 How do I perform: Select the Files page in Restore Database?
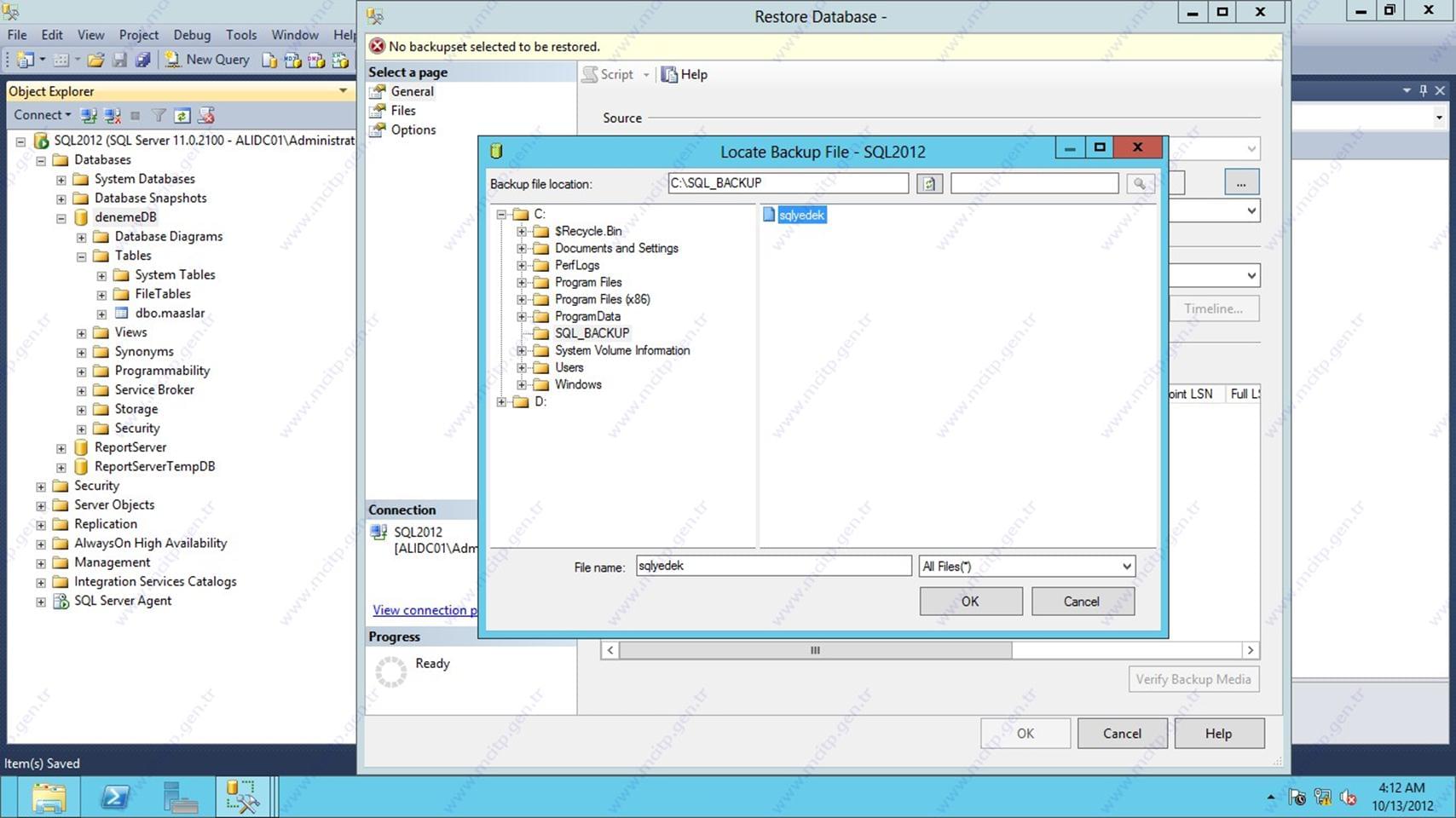click(403, 111)
